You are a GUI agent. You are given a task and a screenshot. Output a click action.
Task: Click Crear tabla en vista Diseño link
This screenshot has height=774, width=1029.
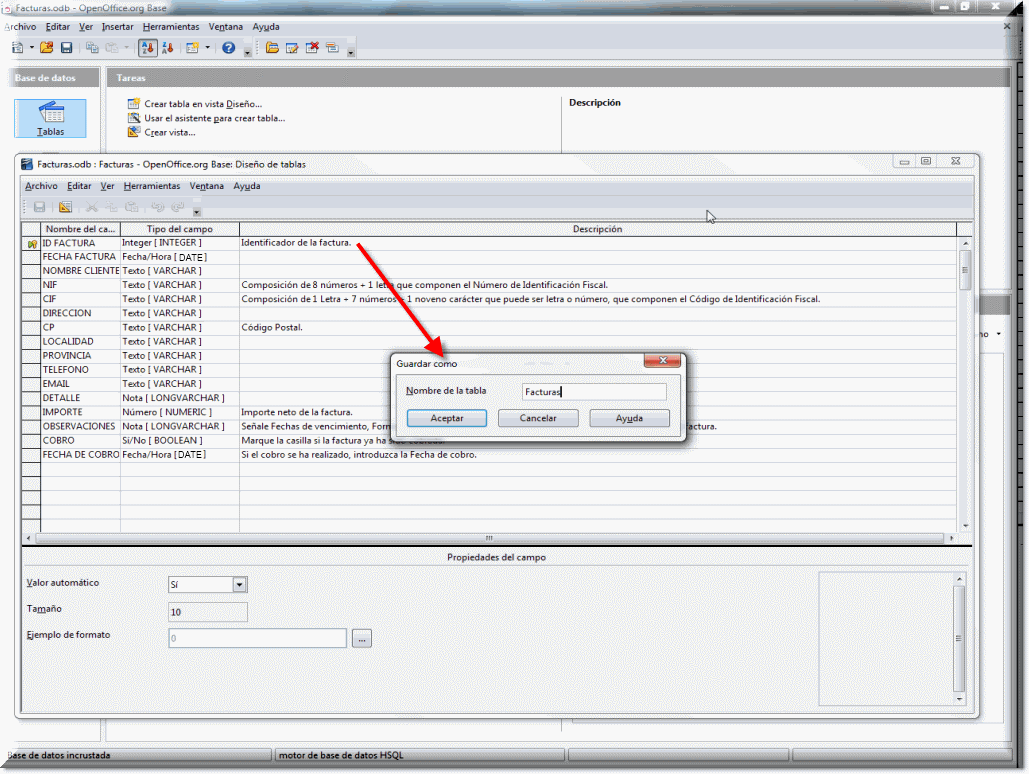coord(203,104)
